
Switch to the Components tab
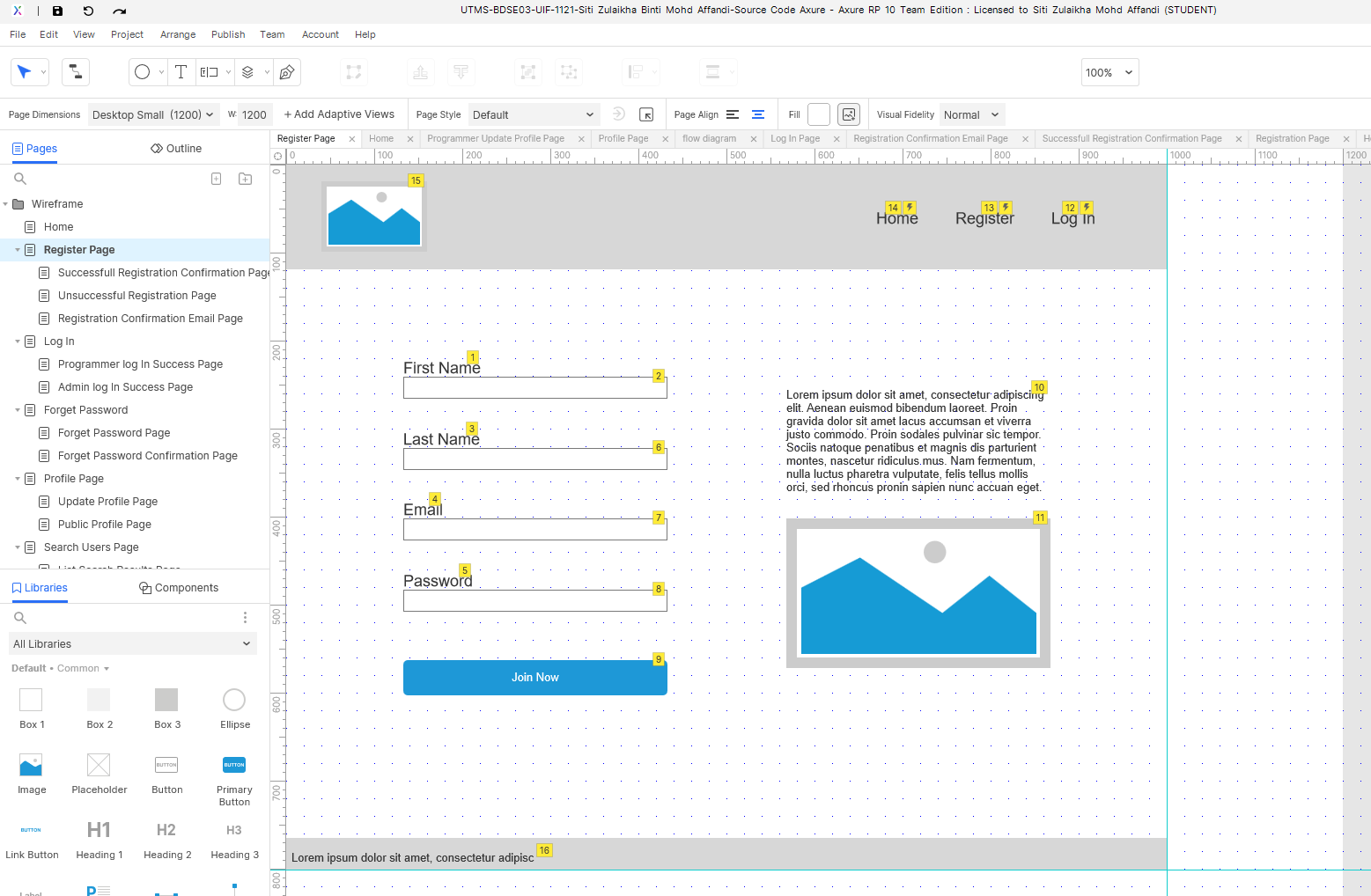click(179, 588)
